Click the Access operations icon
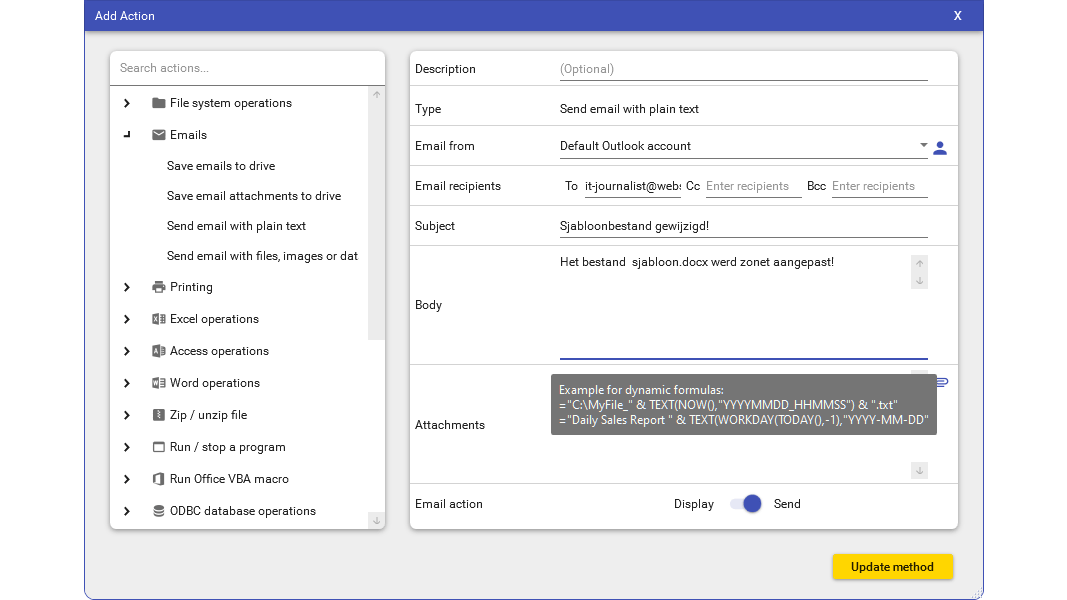 [158, 351]
